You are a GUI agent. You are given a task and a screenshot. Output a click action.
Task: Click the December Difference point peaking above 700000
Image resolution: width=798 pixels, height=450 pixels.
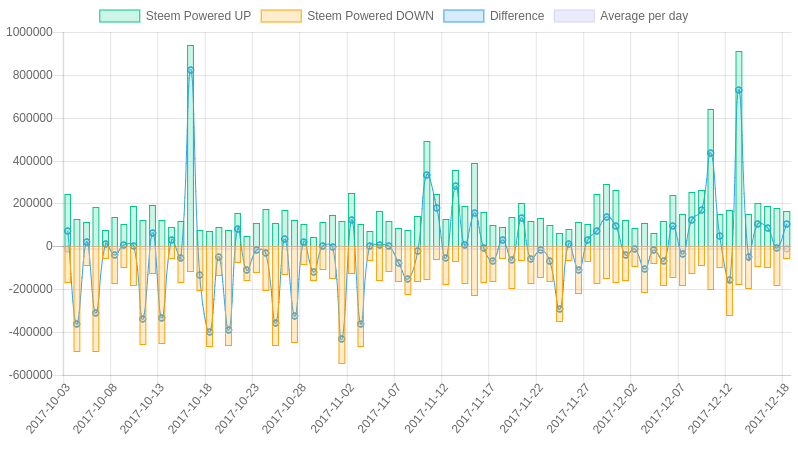point(738,90)
